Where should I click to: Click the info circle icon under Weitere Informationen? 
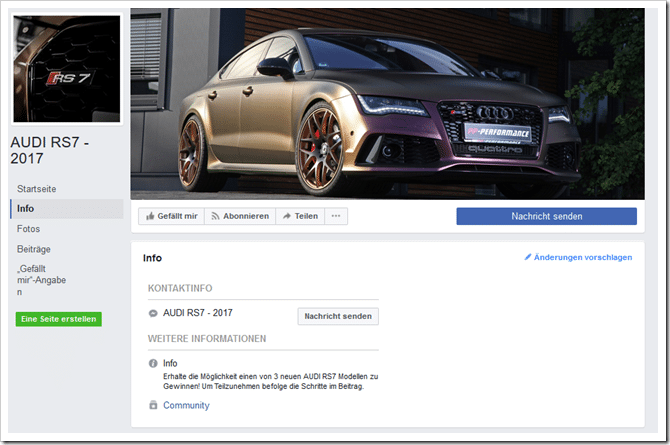click(x=153, y=363)
